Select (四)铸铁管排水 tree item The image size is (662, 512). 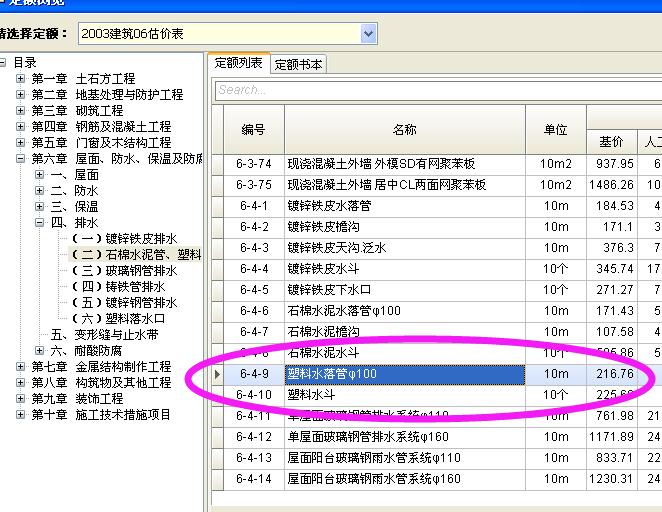(119, 287)
